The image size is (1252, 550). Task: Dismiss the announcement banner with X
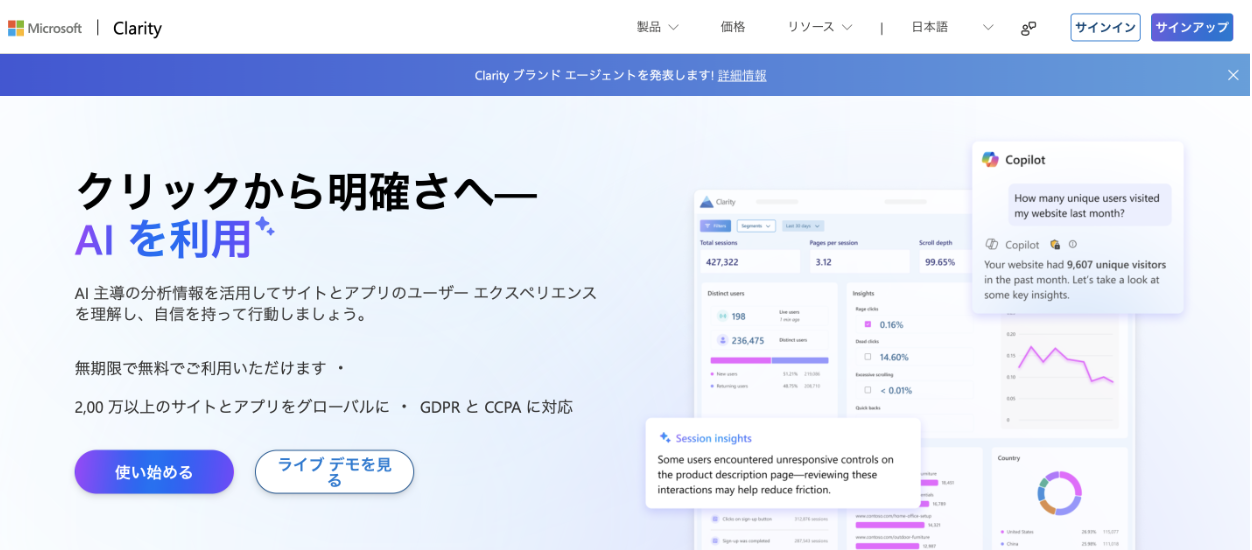coord(1233,75)
